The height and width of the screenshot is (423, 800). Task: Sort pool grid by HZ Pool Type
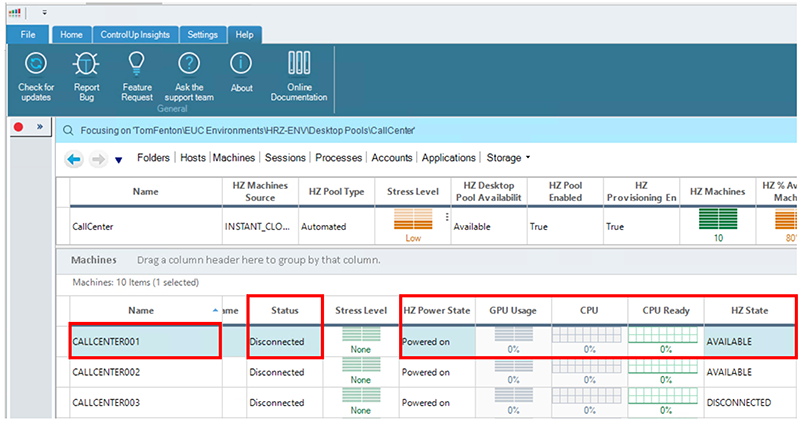click(336, 192)
